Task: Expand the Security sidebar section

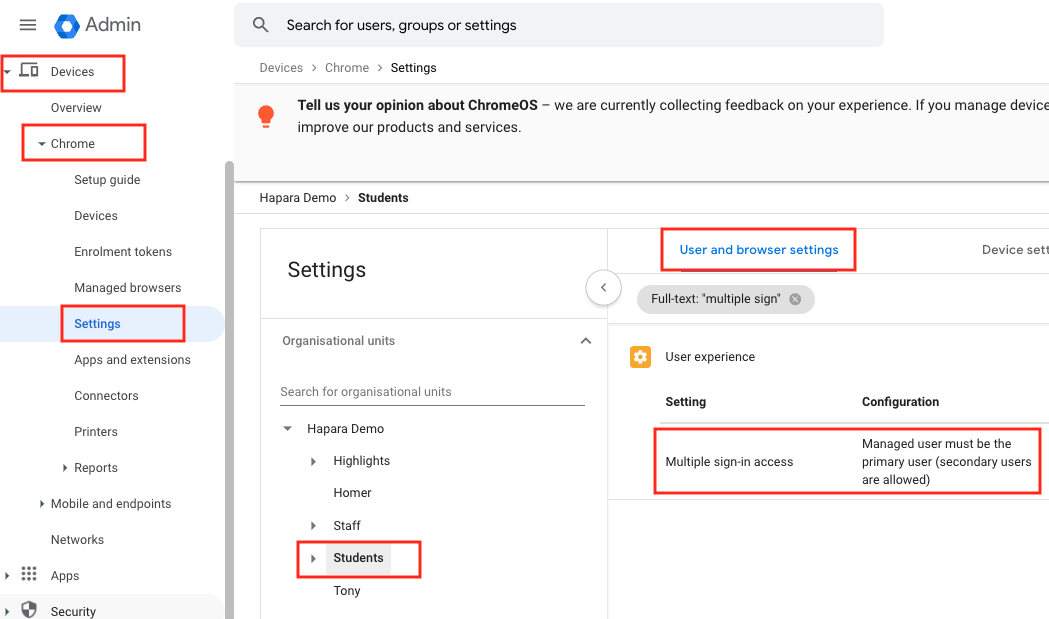Action: coord(7,612)
